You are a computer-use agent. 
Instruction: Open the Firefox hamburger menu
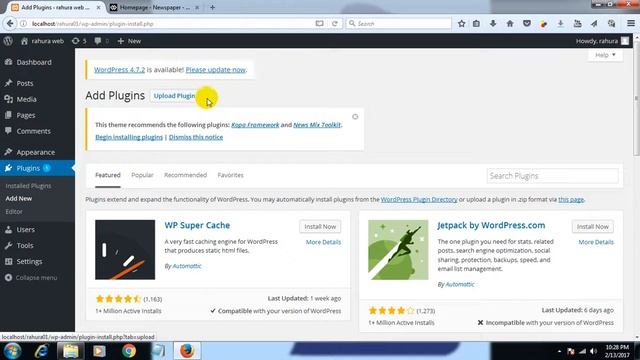631,24
